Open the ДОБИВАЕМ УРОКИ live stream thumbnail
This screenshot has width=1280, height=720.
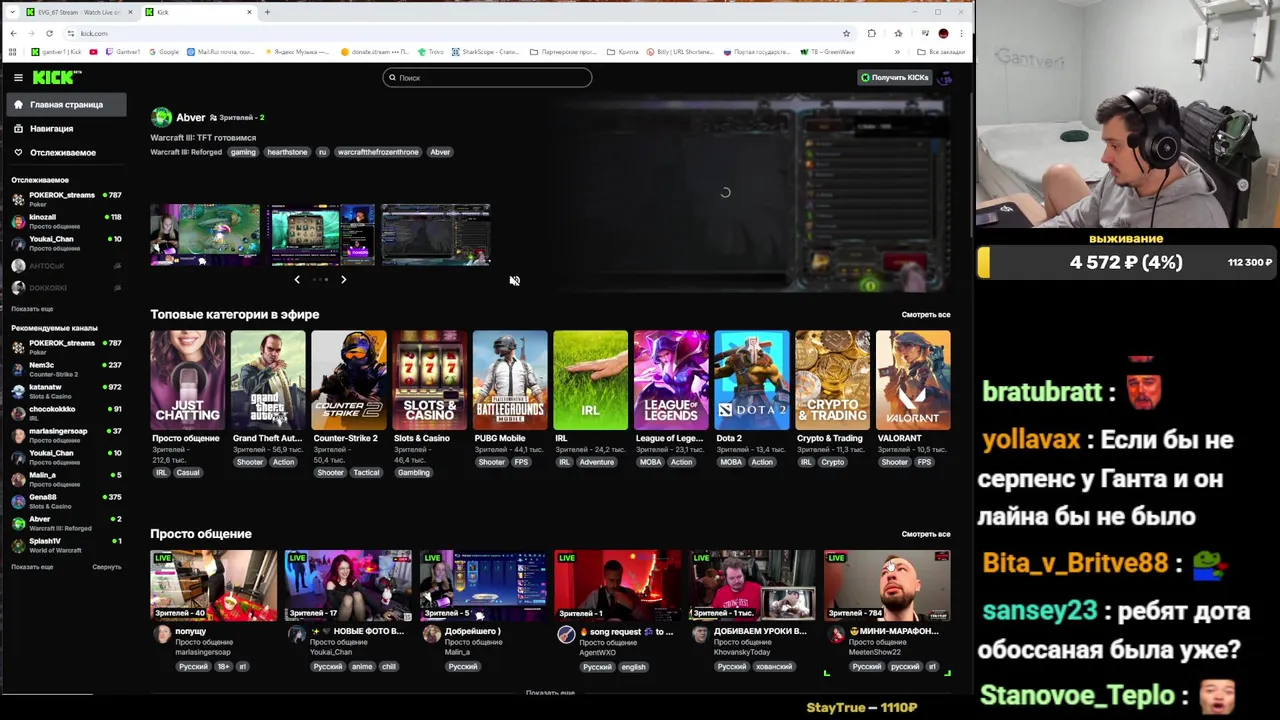pos(752,585)
